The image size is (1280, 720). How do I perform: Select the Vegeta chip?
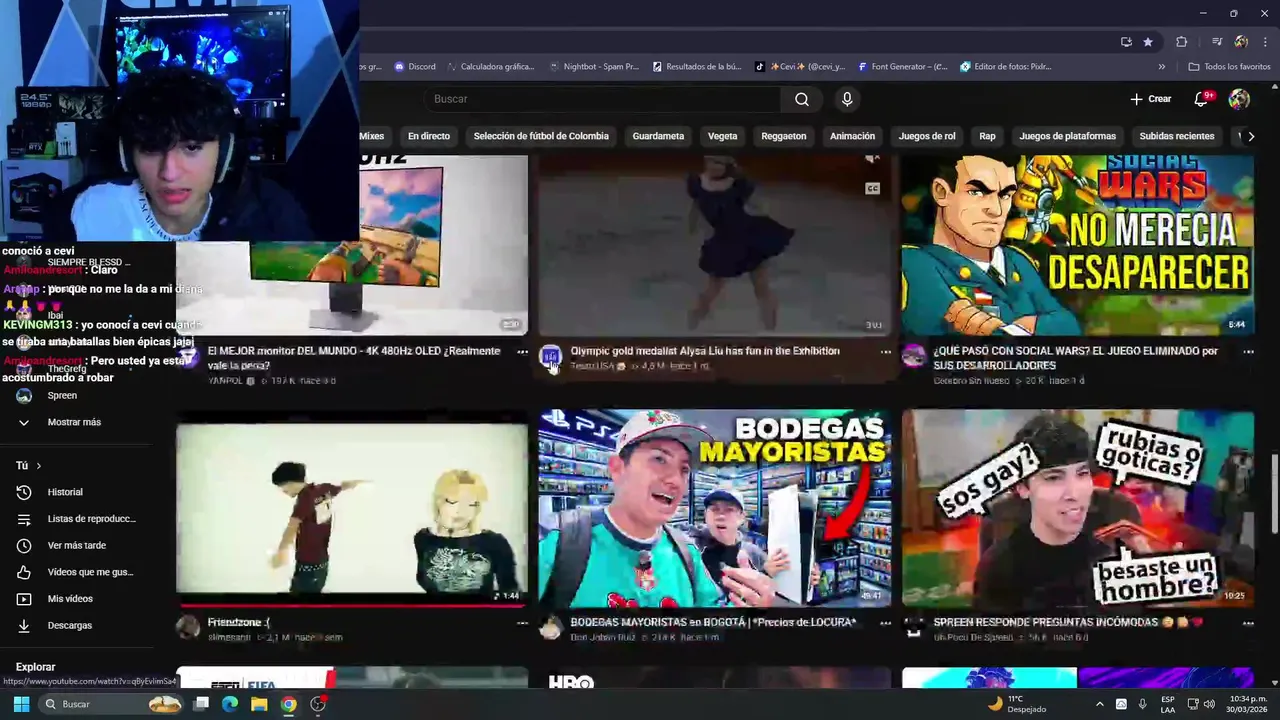(722, 136)
